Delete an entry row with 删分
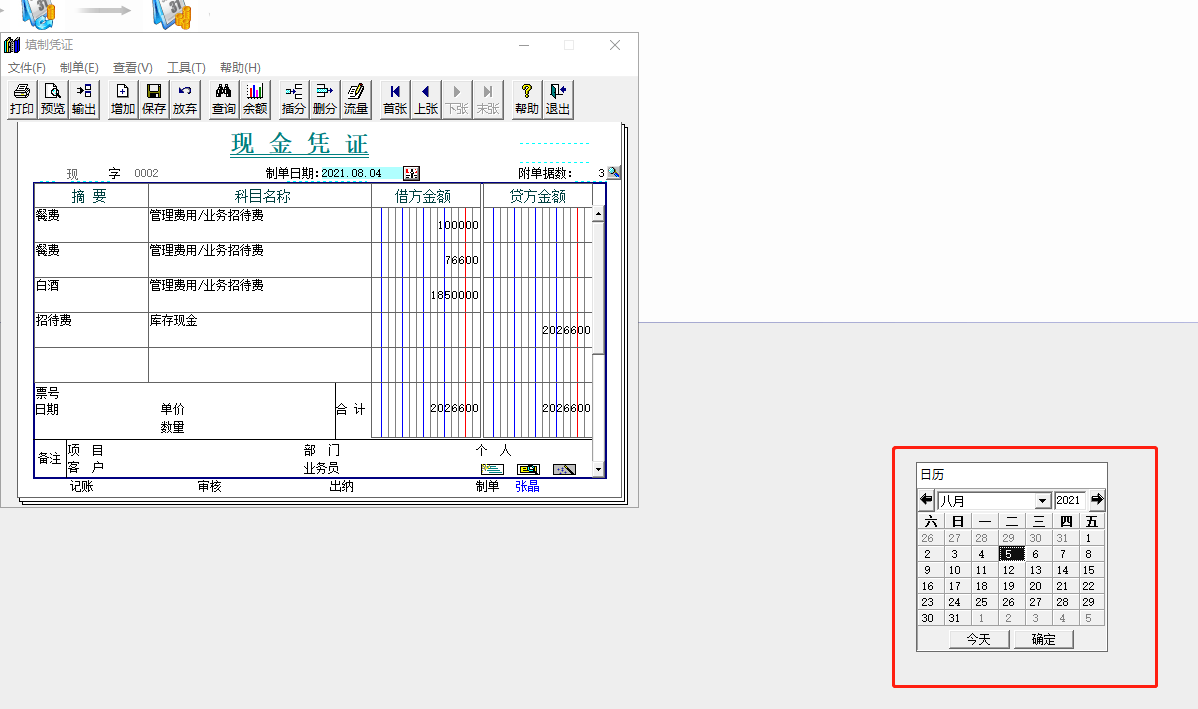The width and height of the screenshot is (1198, 709). (325, 99)
